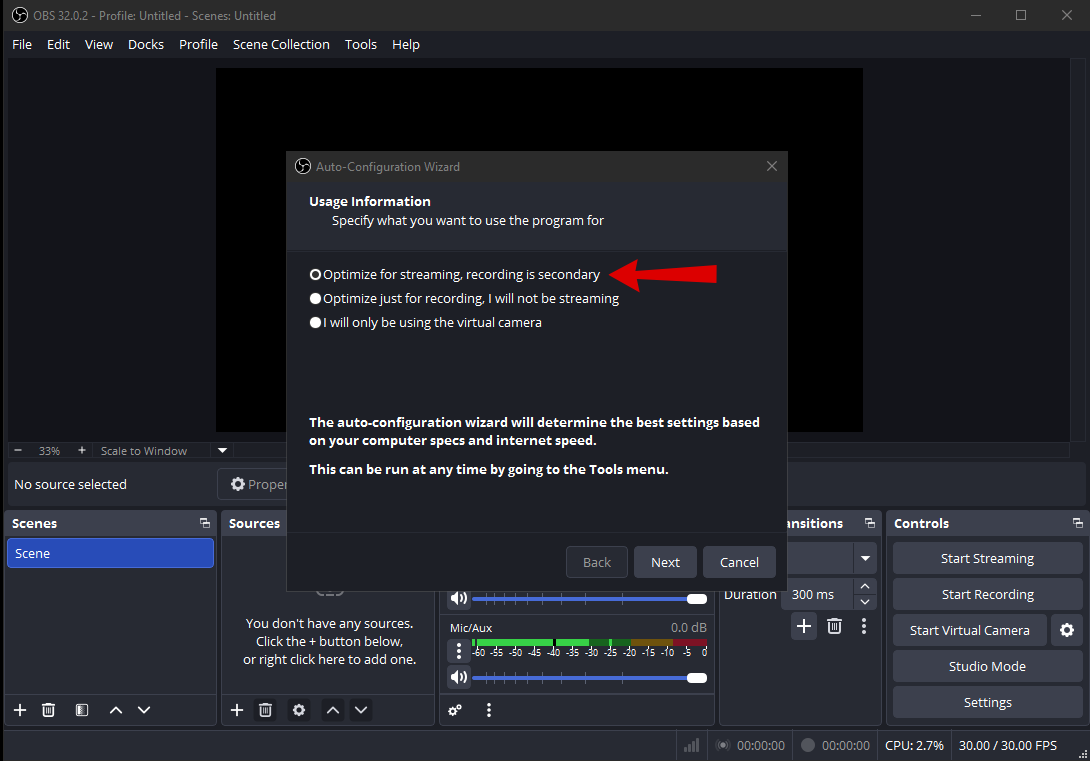
Task: Click the Start Recording button
Action: coord(987,594)
